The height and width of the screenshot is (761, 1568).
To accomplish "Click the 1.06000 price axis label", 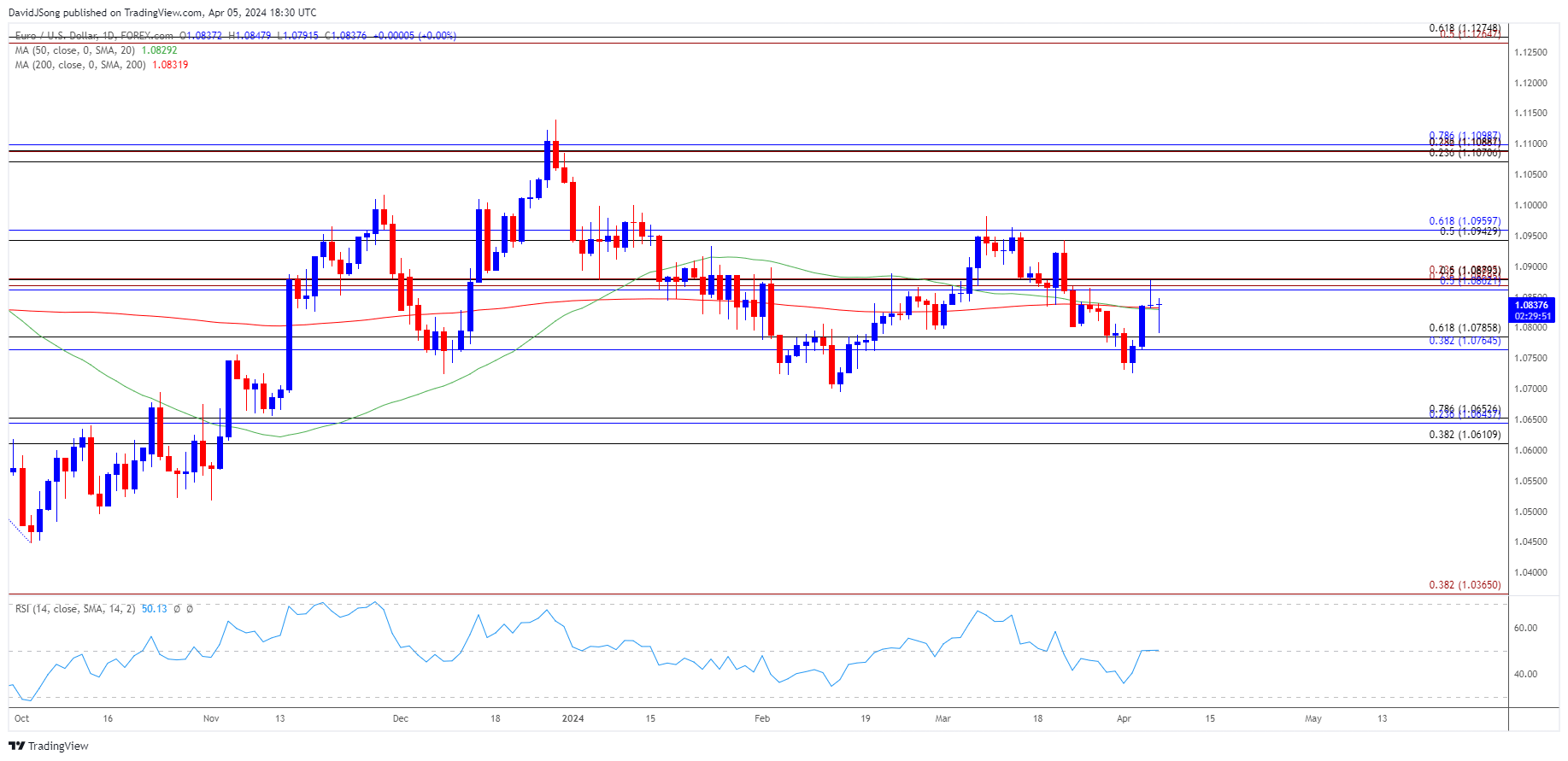I will tap(1530, 451).
